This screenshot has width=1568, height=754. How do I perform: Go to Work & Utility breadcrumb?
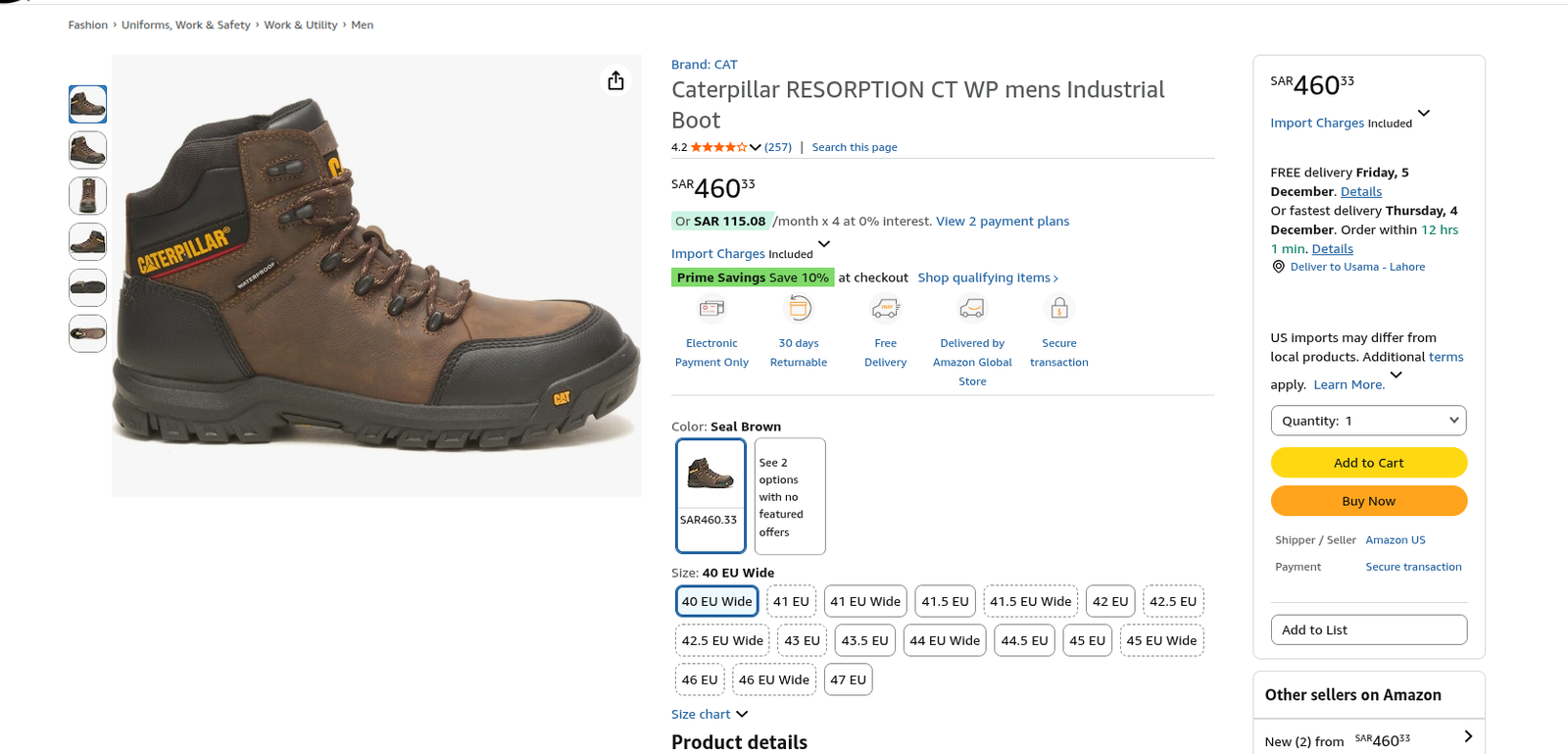tap(300, 25)
